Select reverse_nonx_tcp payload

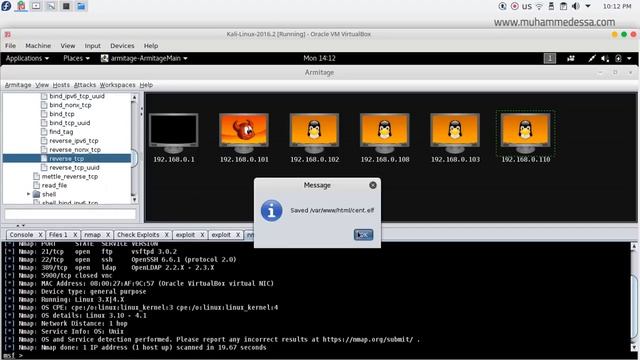click(x=75, y=150)
